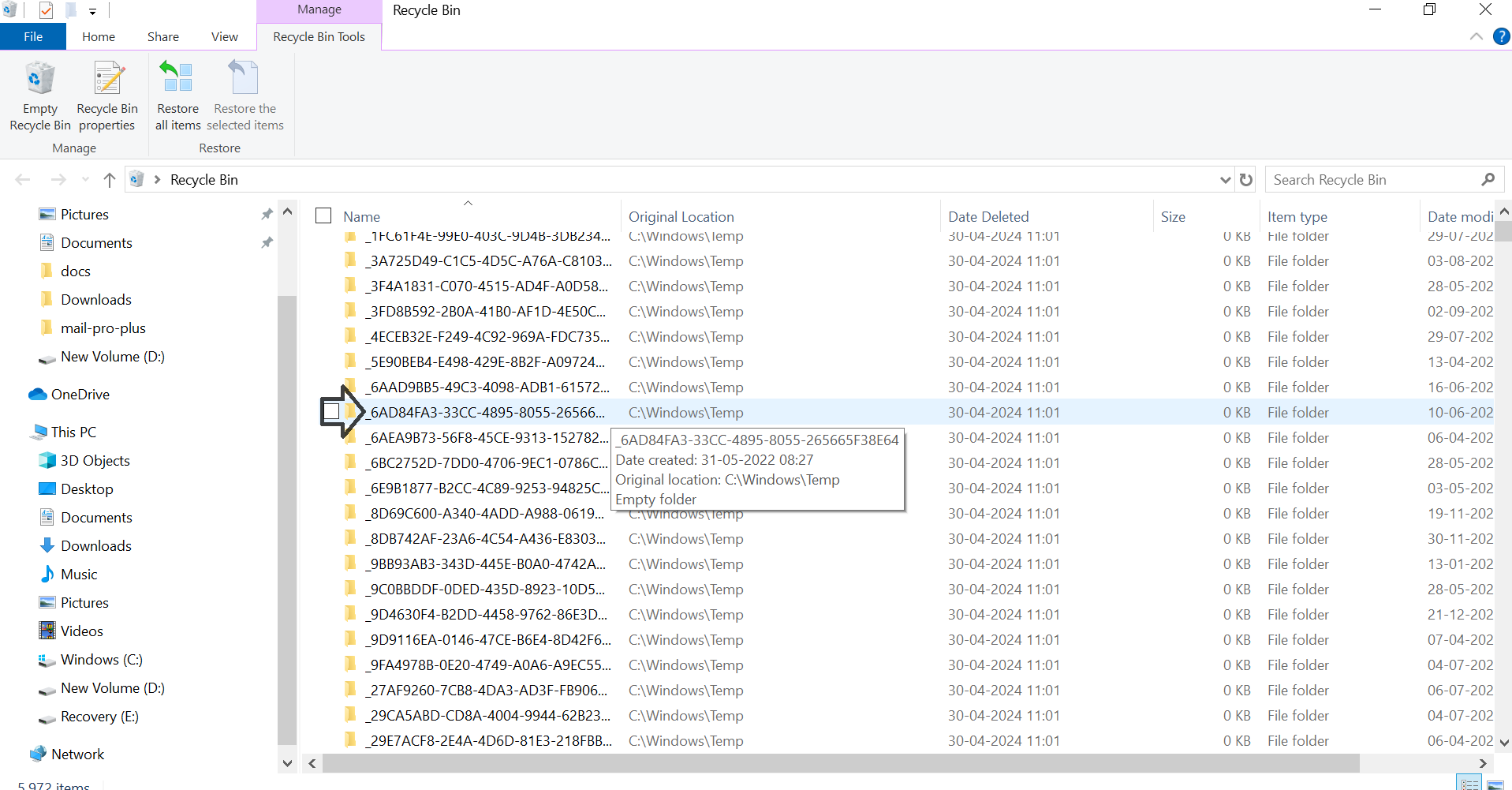Collapse the ribbon with chevron
Screen dimensions: 1512x790
[x=1476, y=36]
